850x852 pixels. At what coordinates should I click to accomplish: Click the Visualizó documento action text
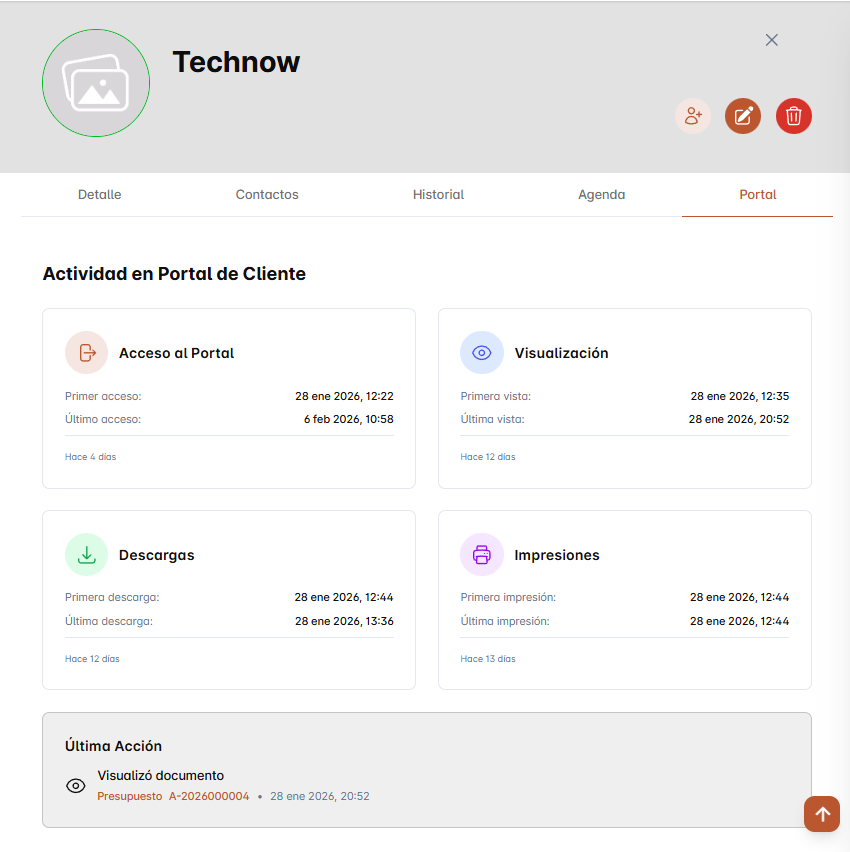point(160,775)
